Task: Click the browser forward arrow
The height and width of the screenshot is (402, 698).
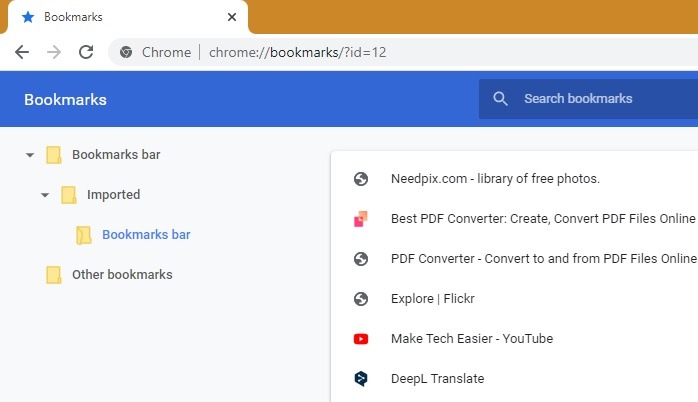Action: click(54, 52)
